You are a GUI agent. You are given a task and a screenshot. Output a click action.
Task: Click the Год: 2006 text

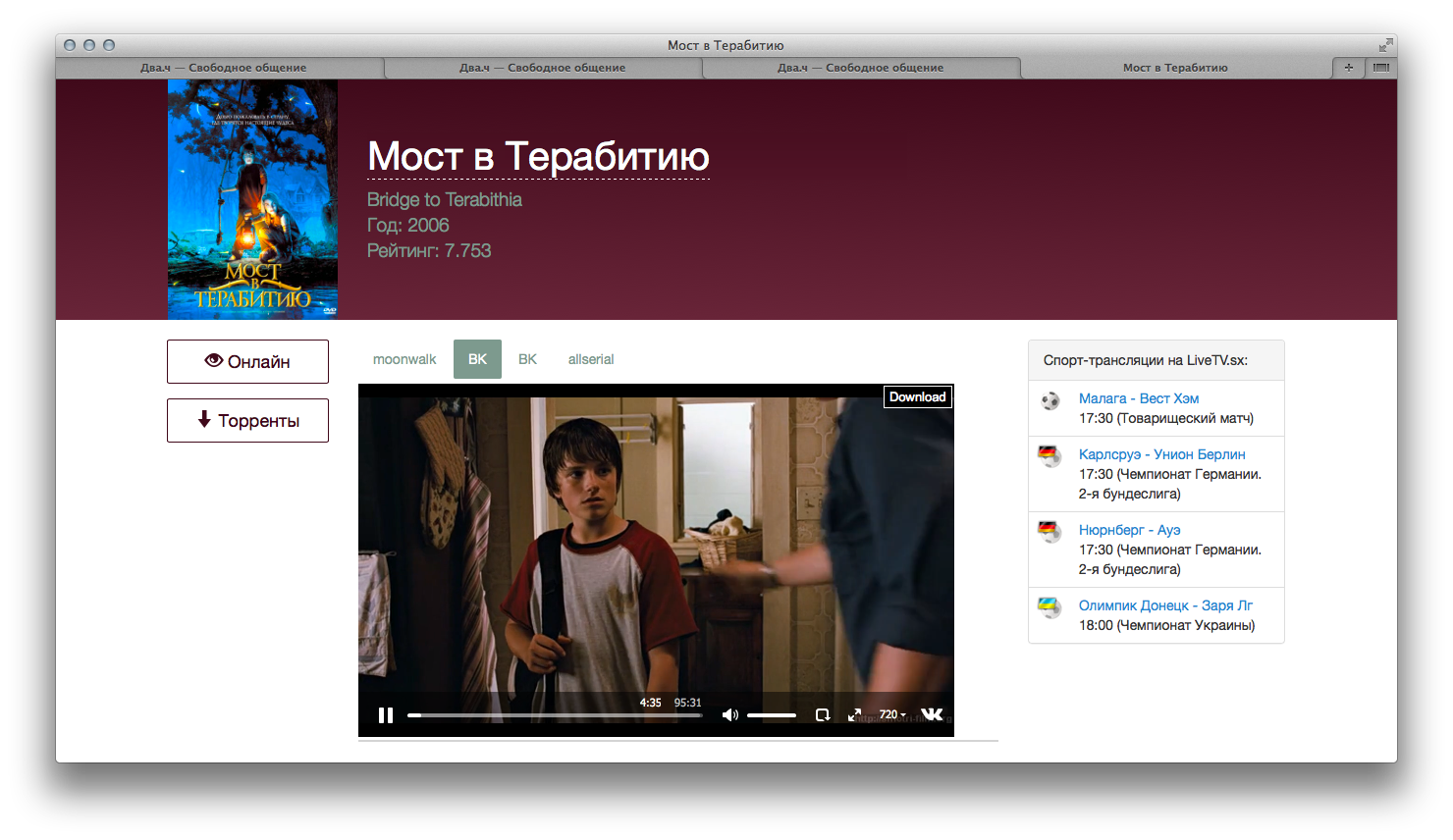408,225
